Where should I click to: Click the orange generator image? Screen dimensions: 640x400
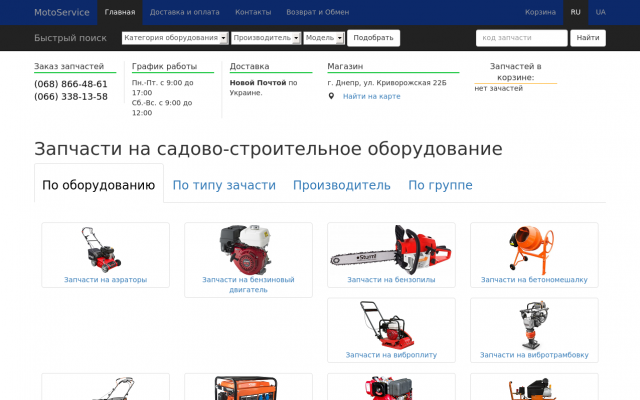tap(246, 388)
